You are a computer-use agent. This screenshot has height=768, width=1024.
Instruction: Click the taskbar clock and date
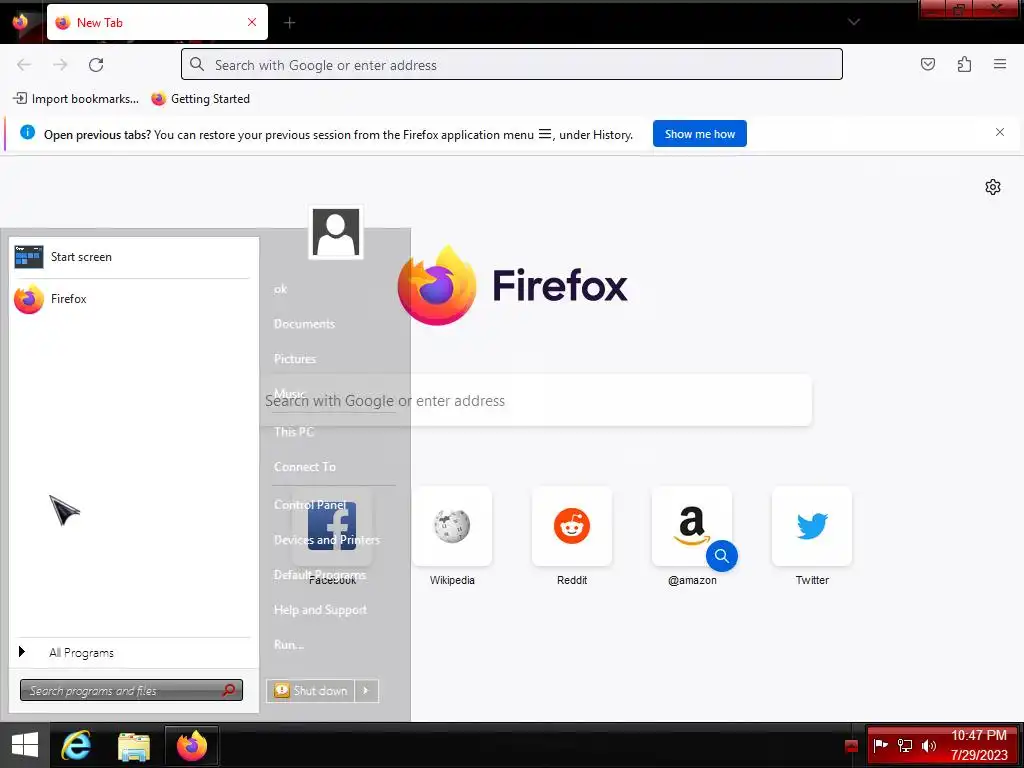pyautogui.click(x=979, y=745)
